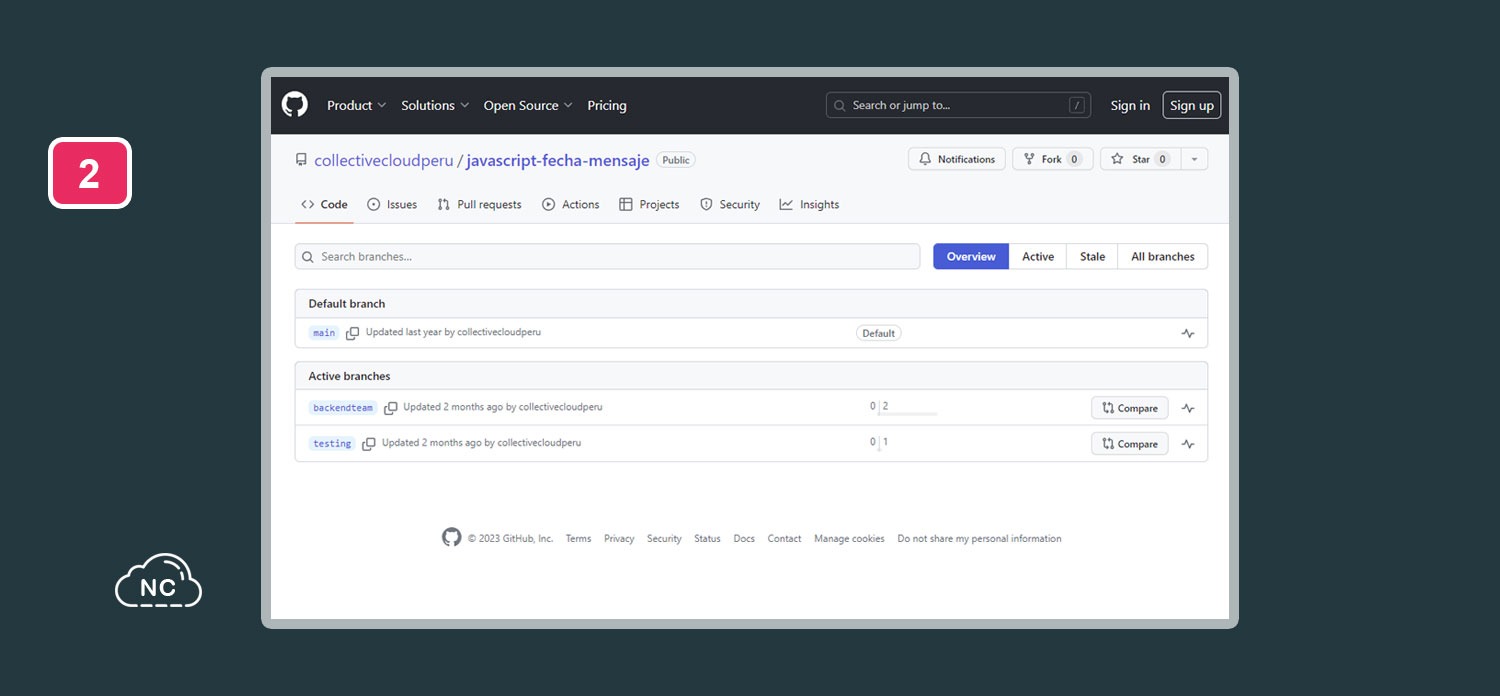Viewport: 1500px width, 696px height.
Task: Open the Status footer link
Action: pos(707,538)
